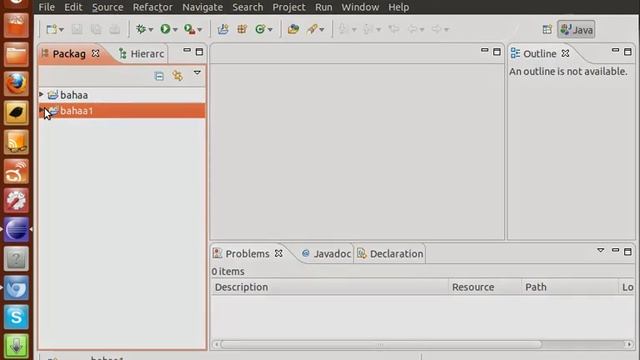Open the Navigate menu
The image size is (640, 360).
tap(202, 7)
